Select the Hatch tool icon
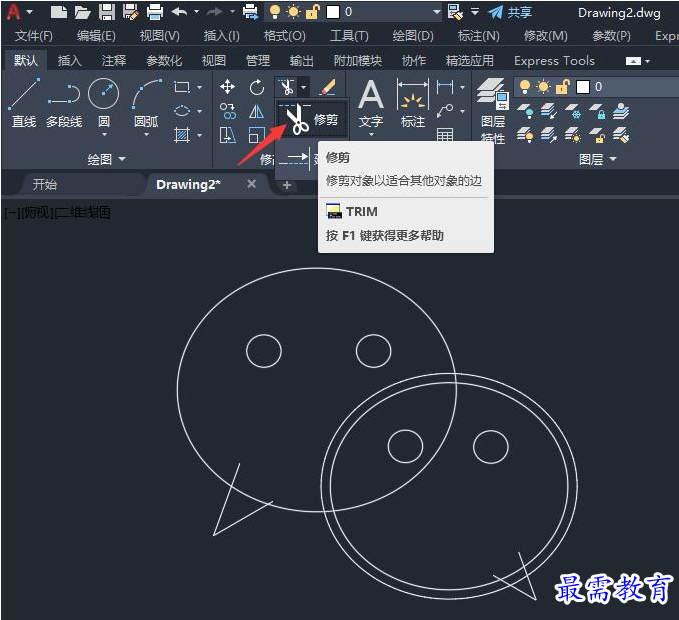679x620 pixels. [x=181, y=135]
